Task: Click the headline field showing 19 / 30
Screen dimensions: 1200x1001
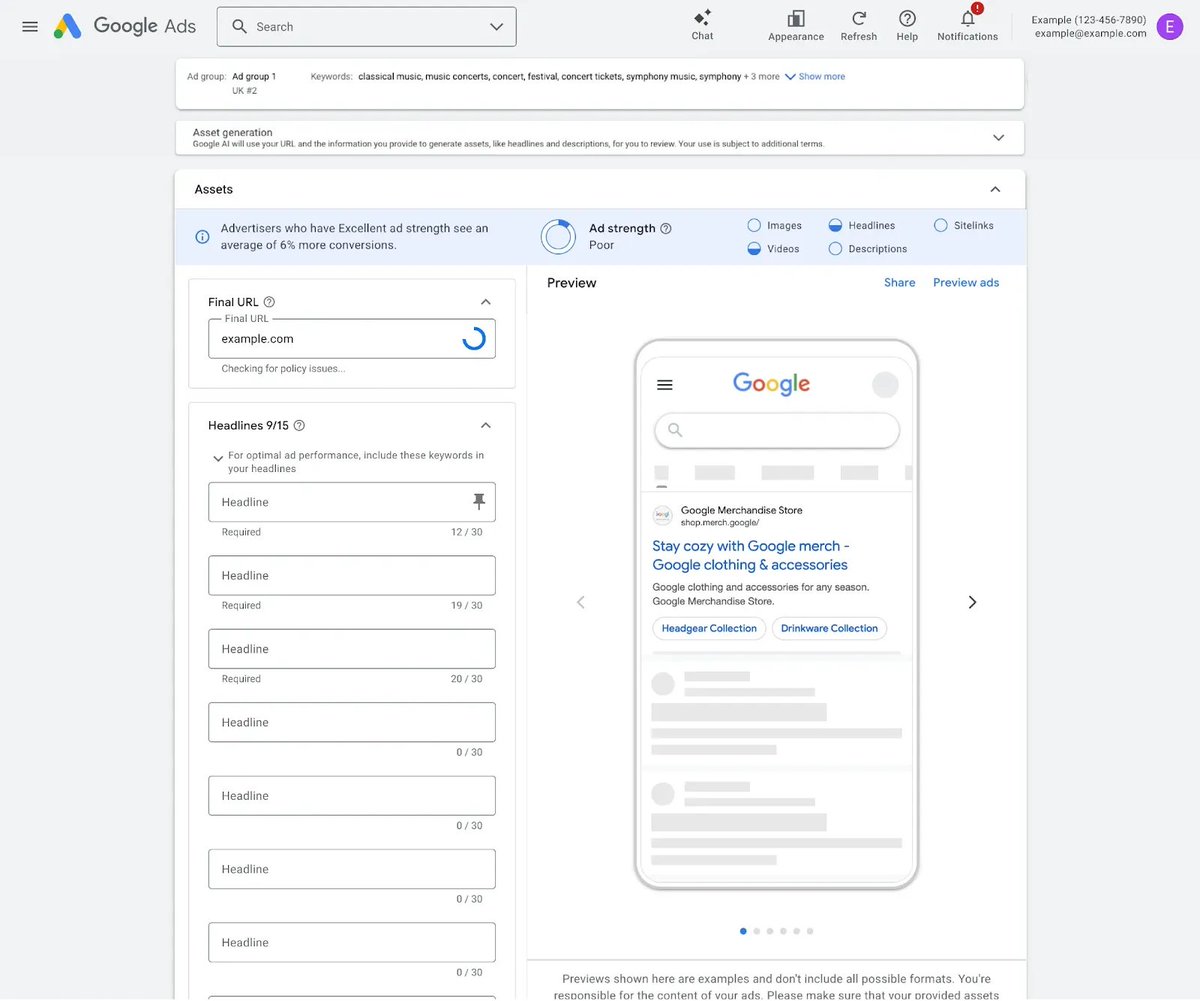Action: click(x=352, y=576)
